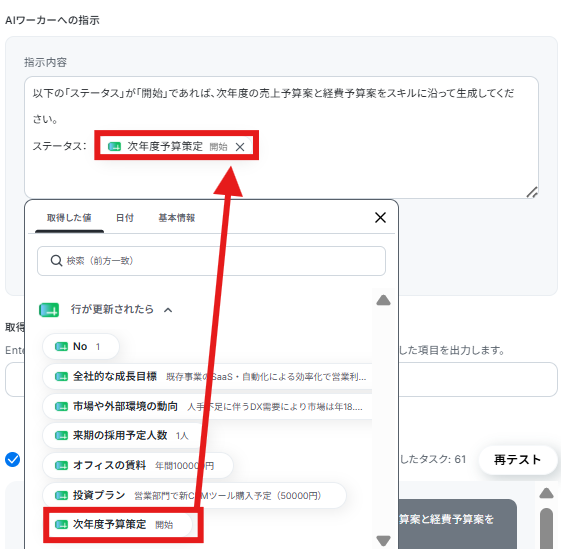The image size is (561, 549).
Task: Click the popup list scroll-down arrow
Action: pyautogui.click(x=383, y=540)
